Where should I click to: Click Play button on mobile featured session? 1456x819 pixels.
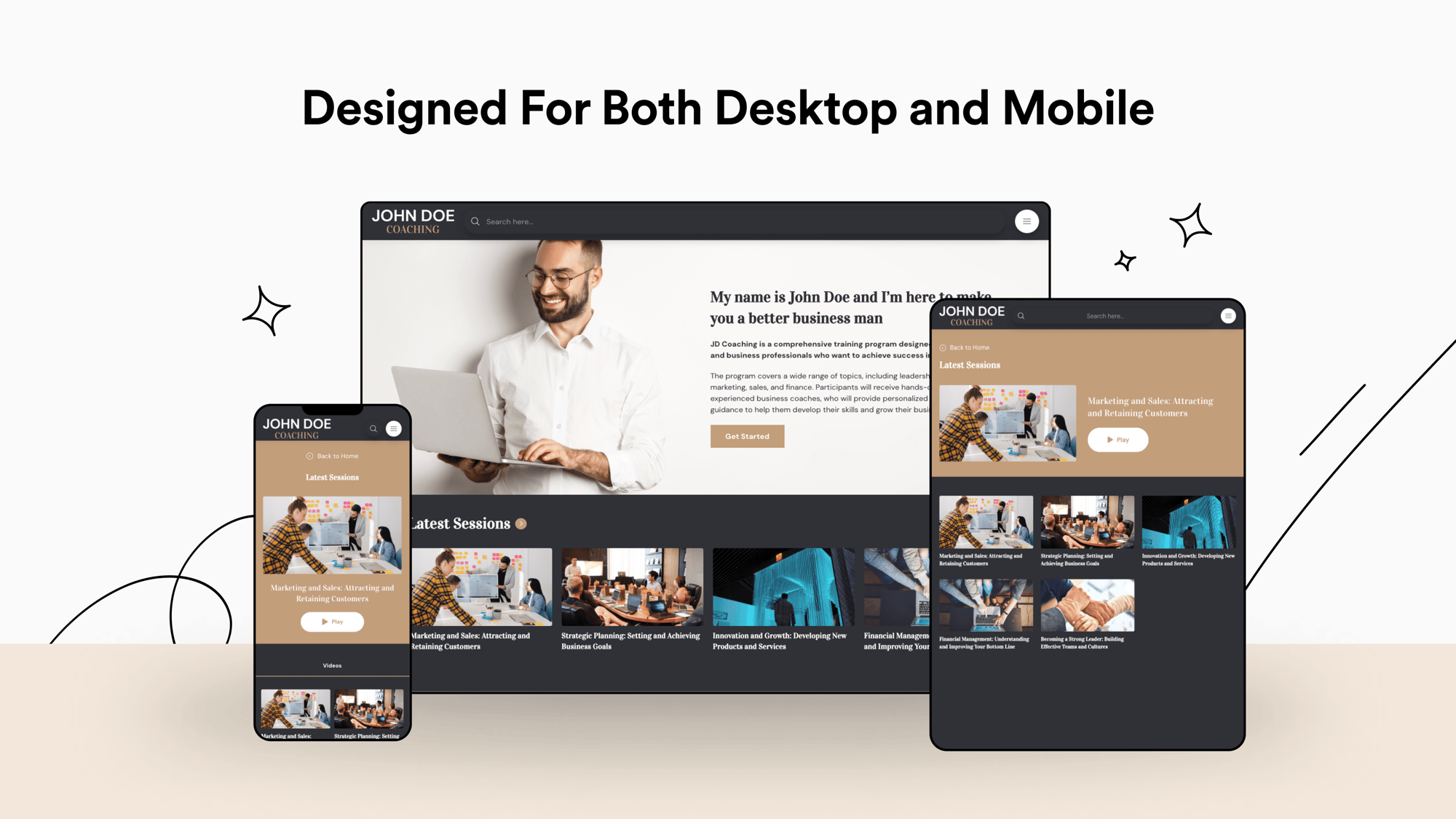(332, 622)
